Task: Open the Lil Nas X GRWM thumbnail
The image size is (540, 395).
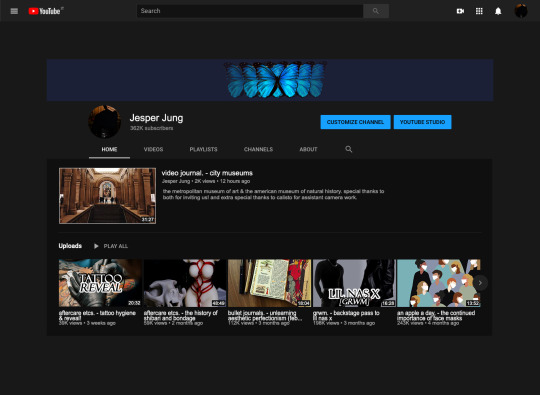Action: 354,283
